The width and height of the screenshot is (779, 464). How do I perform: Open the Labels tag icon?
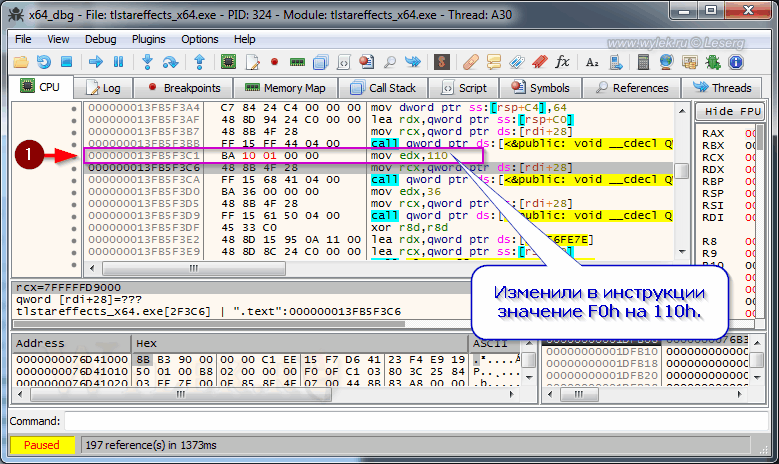pos(517,62)
